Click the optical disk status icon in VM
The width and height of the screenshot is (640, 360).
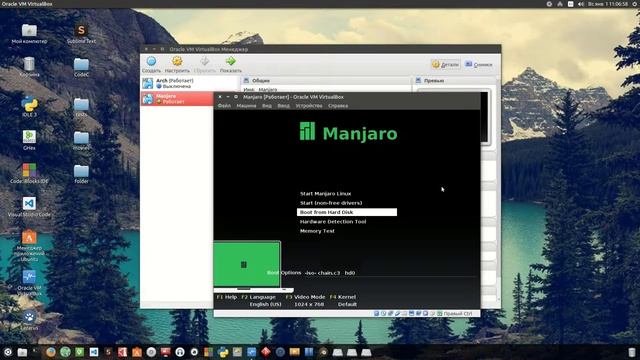point(383,313)
